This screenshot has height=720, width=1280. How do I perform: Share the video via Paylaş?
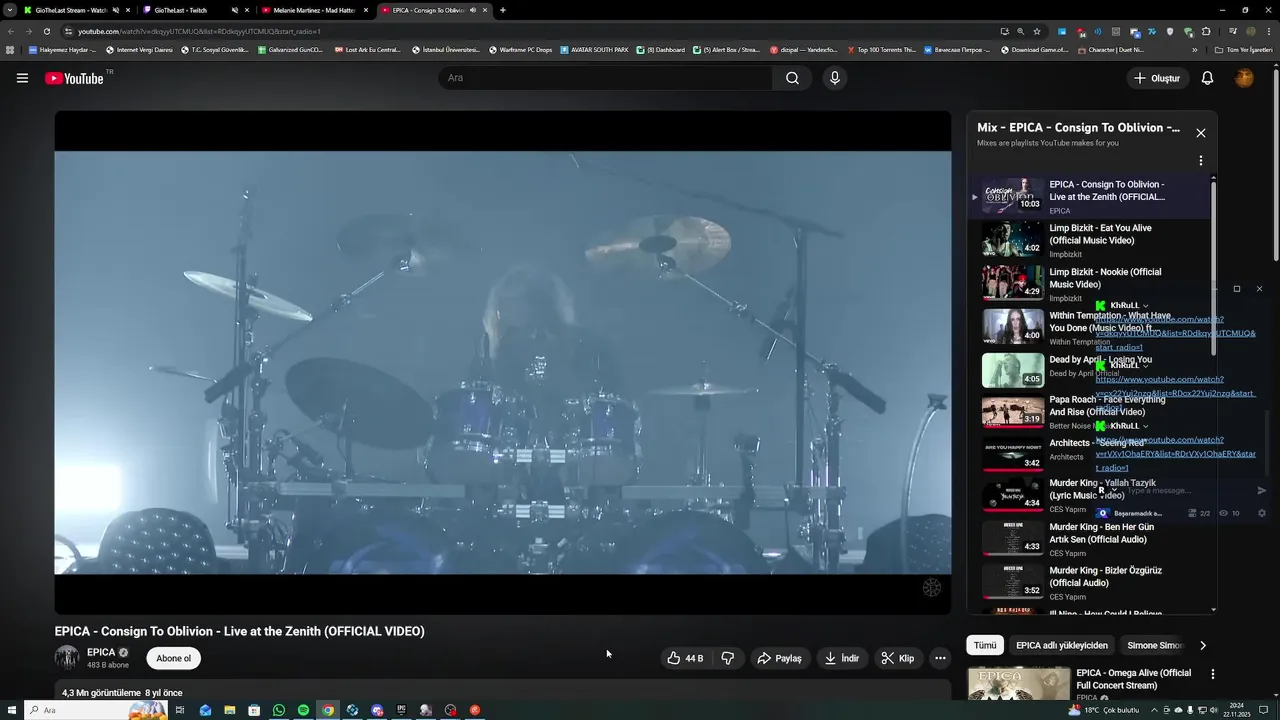click(779, 658)
